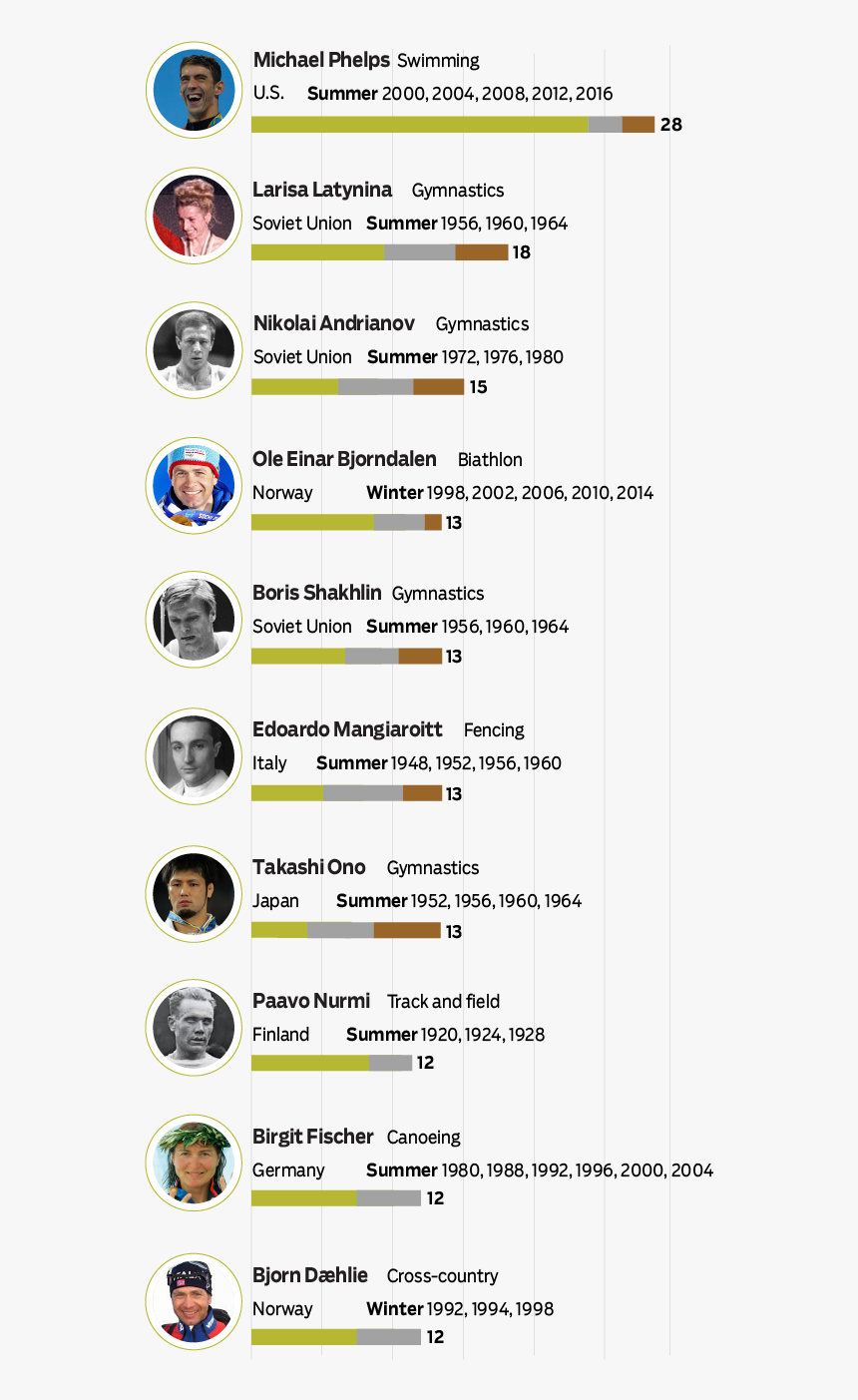Click the Biathlon sport label
Image resolution: width=858 pixels, height=1400 pixels.
click(490, 460)
